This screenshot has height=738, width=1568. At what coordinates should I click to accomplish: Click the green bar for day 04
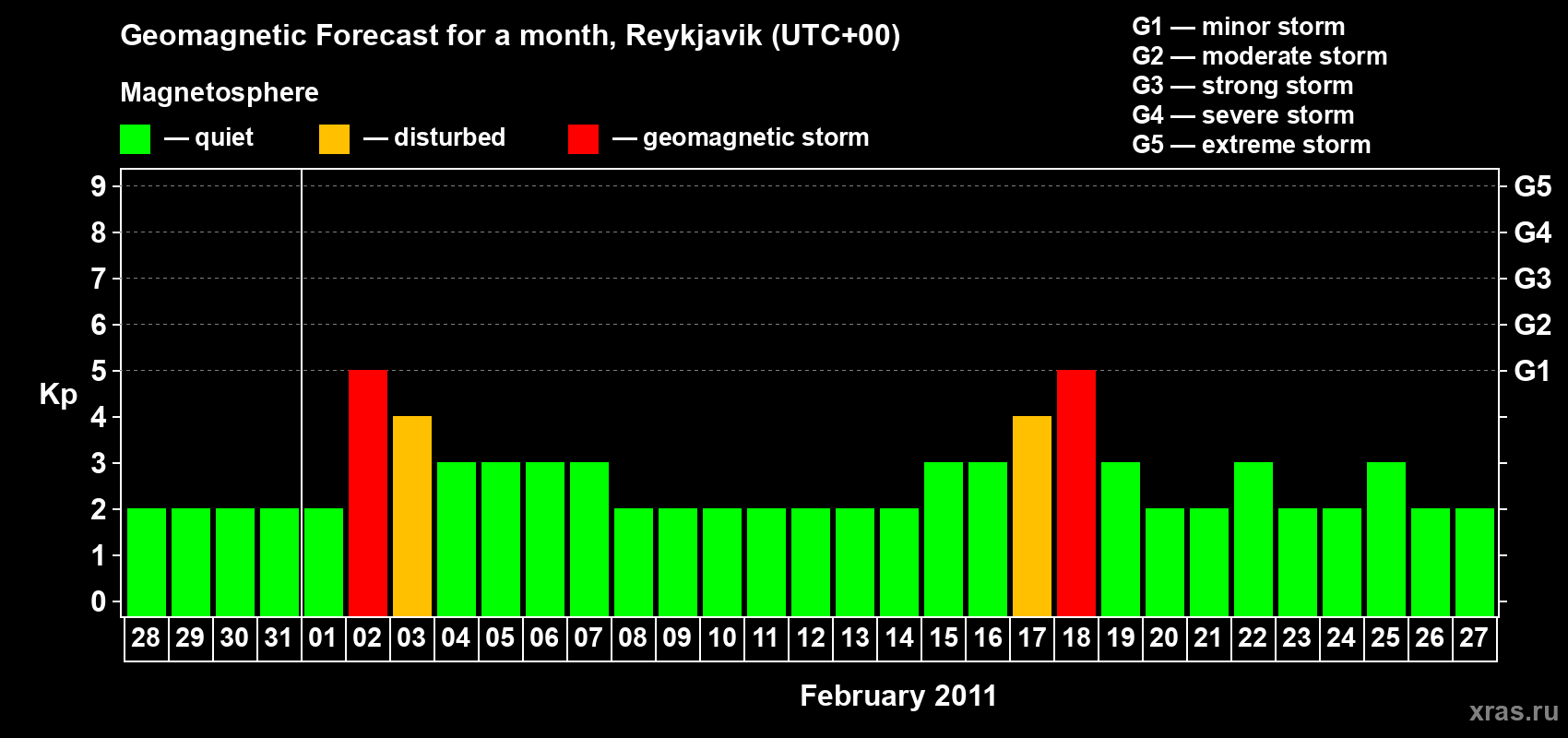pyautogui.click(x=457, y=539)
